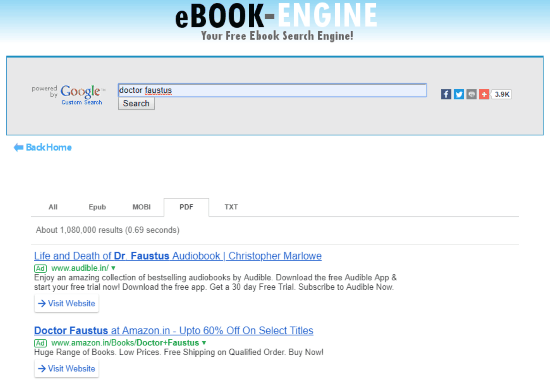Click the Twitter share icon
This screenshot has width=550, height=388.
(459, 94)
